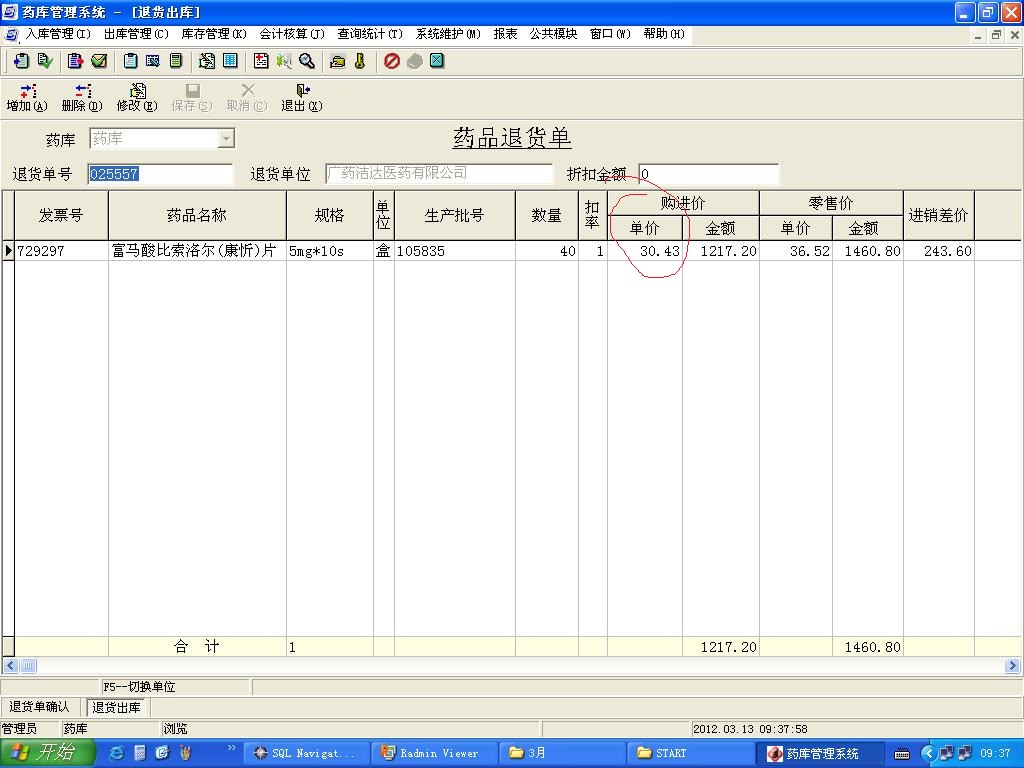
Task: Click the horizontal scrollbar right arrow
Action: coord(1012,665)
